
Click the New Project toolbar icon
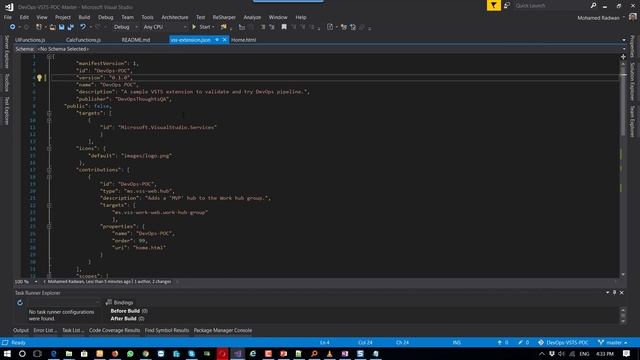click(x=39, y=27)
